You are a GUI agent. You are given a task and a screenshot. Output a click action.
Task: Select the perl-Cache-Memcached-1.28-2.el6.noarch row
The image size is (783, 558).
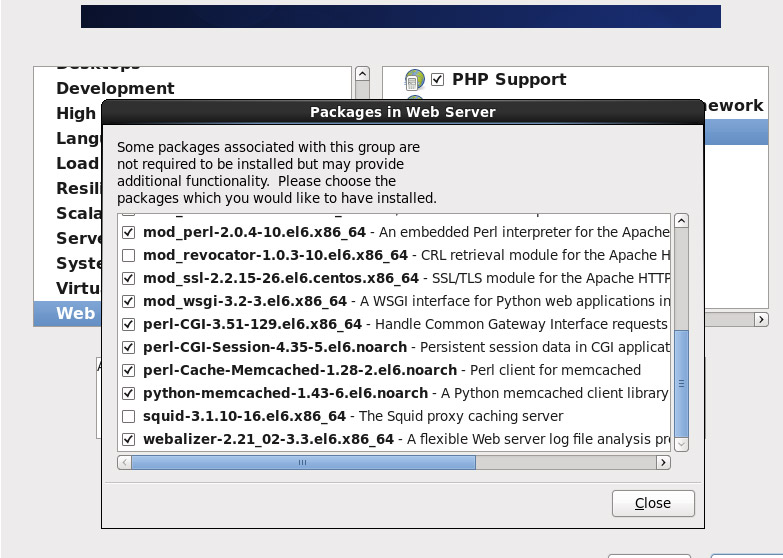(x=394, y=370)
